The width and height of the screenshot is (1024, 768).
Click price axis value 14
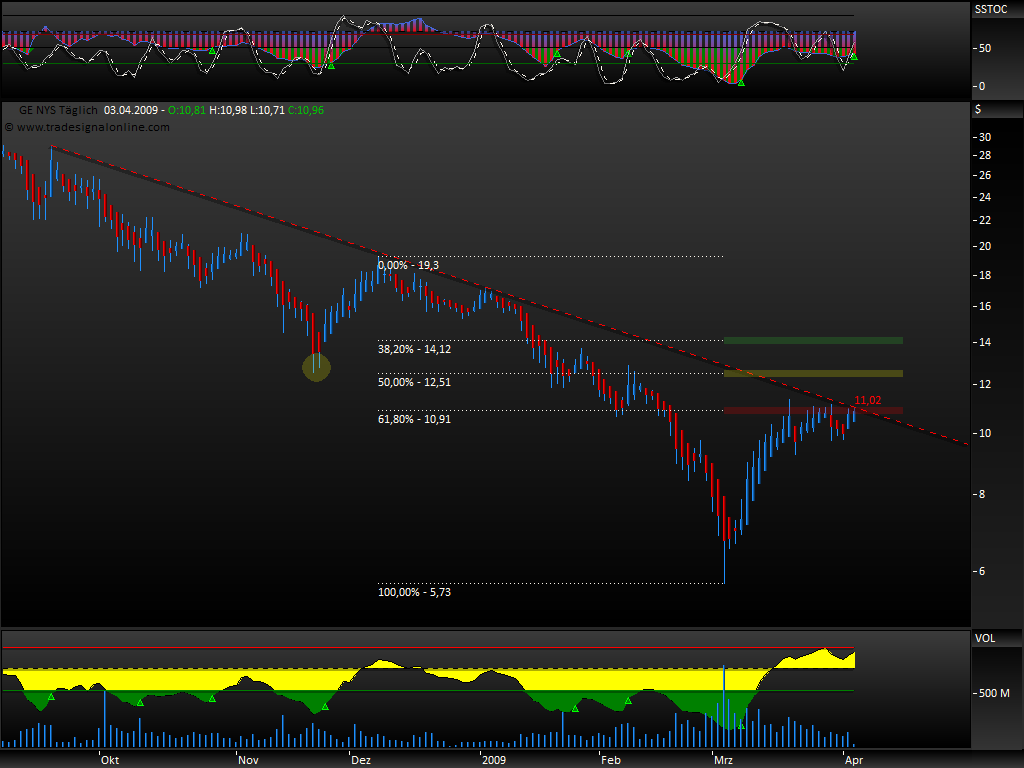tap(985, 342)
